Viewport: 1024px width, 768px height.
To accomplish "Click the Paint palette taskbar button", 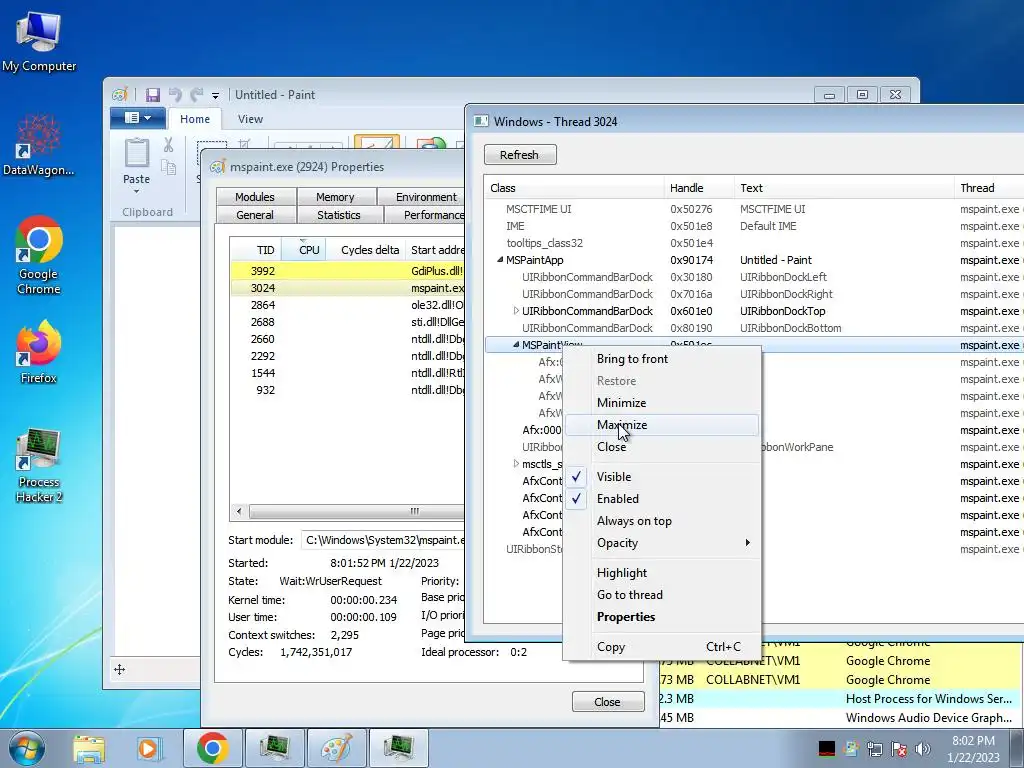I will click(337, 748).
